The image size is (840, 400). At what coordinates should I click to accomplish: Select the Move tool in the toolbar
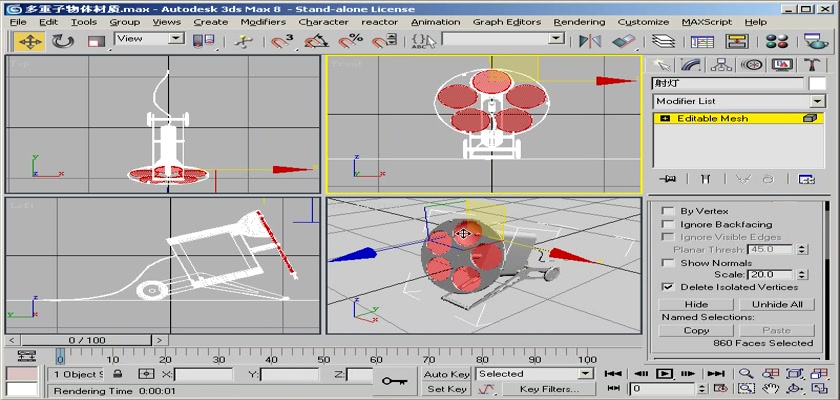(29, 41)
